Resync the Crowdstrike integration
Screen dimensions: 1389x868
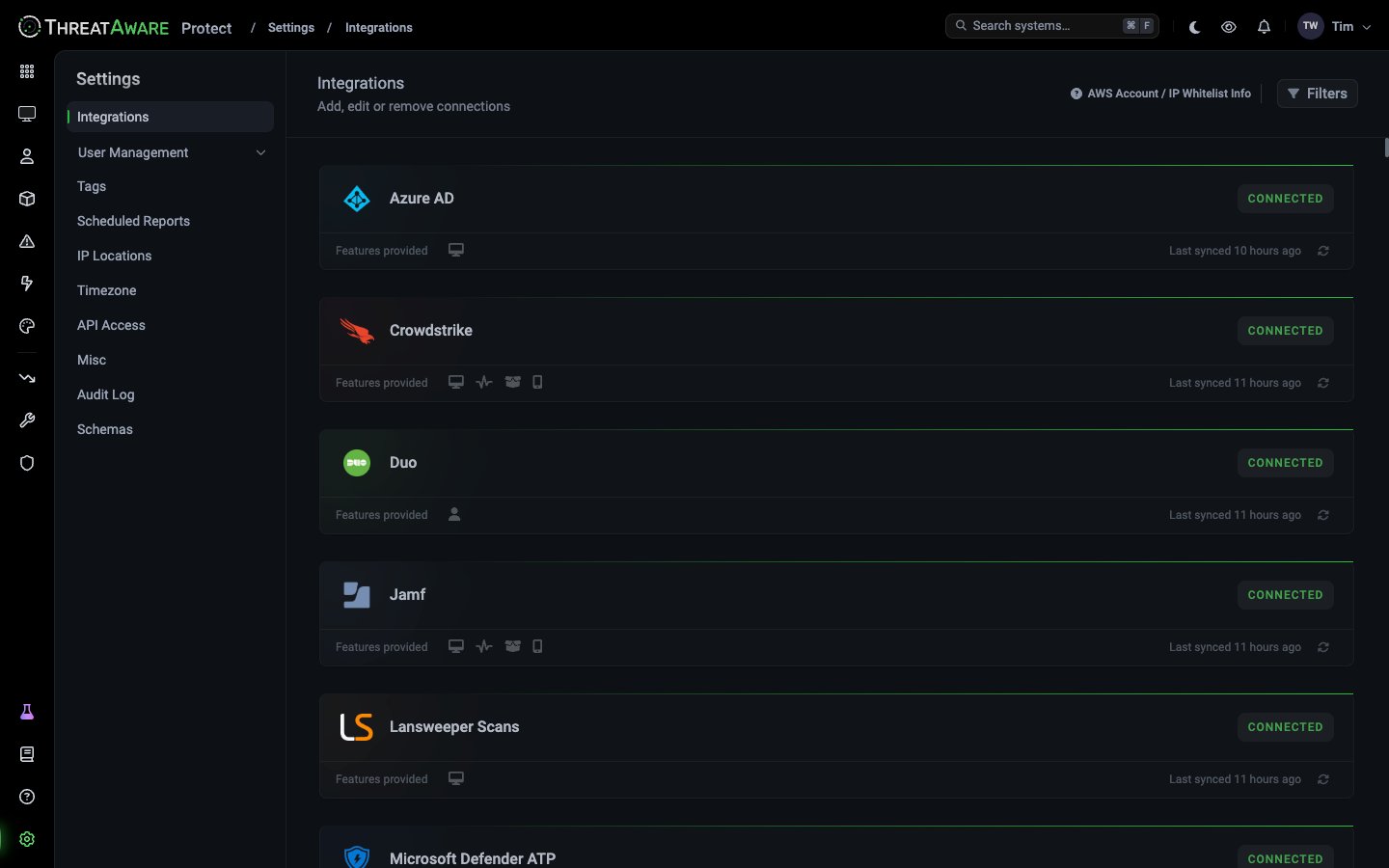click(1323, 383)
